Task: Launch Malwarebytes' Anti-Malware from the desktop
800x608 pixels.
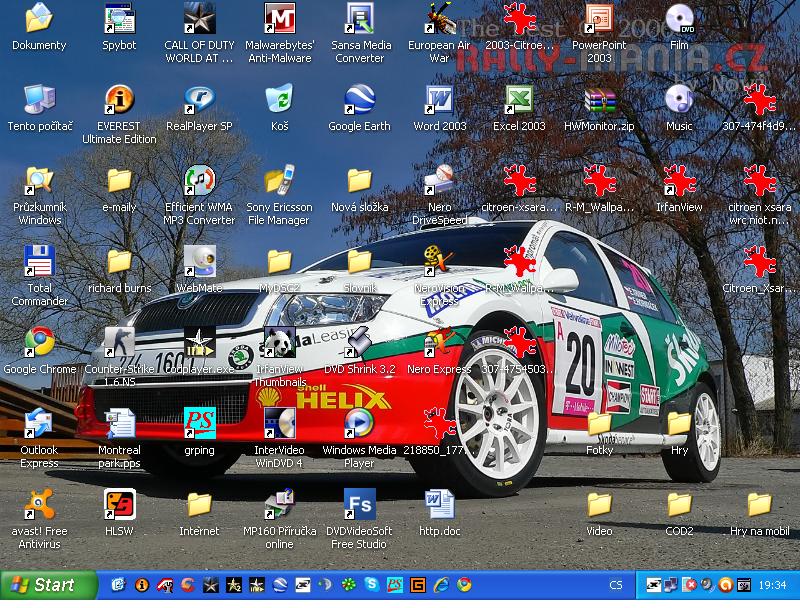Action: pos(279,19)
